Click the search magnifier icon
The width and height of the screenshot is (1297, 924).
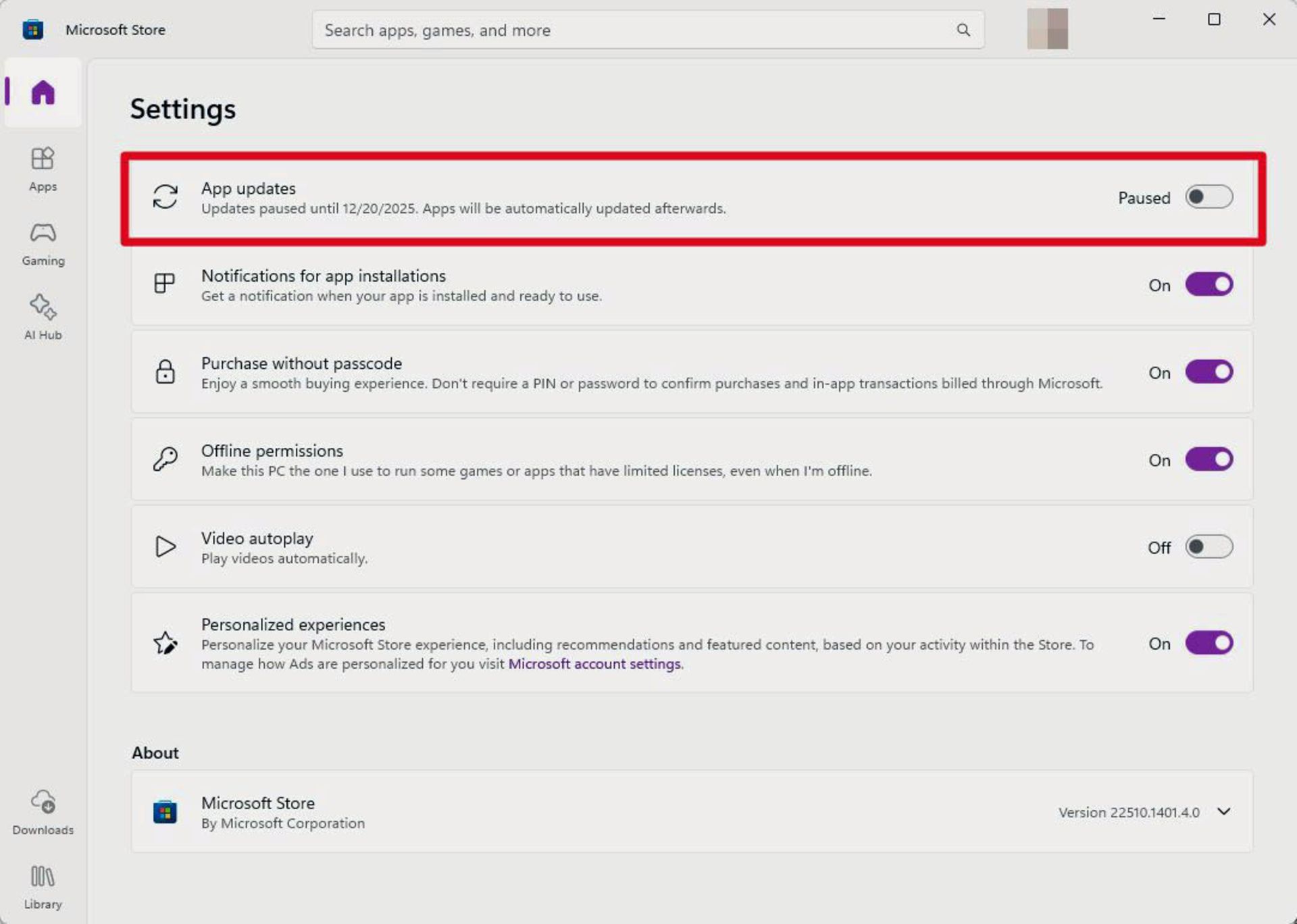coord(963,30)
